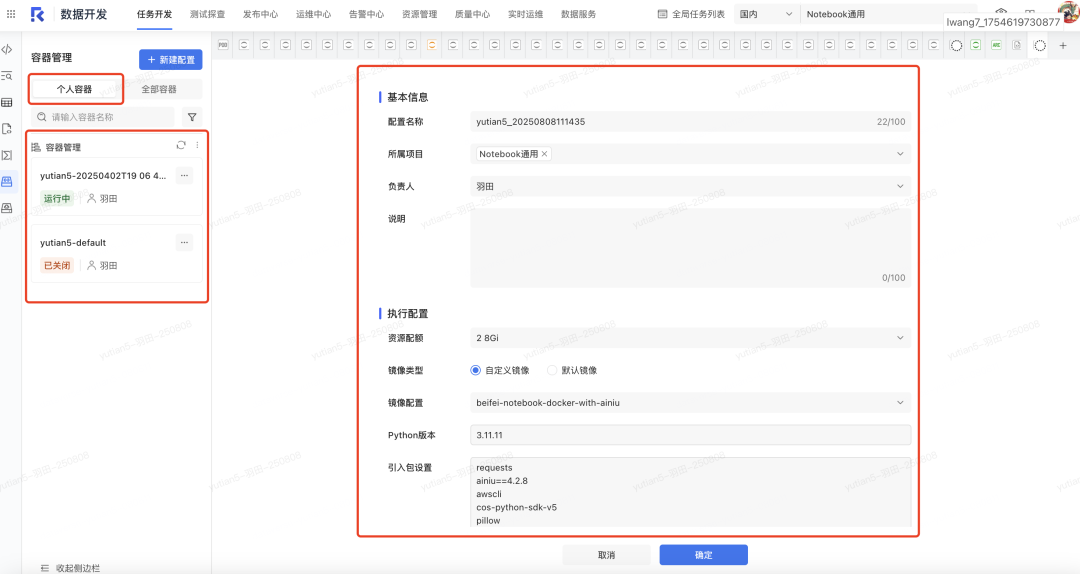Focus the container name search field
The height and width of the screenshot is (574, 1080).
tap(103, 117)
